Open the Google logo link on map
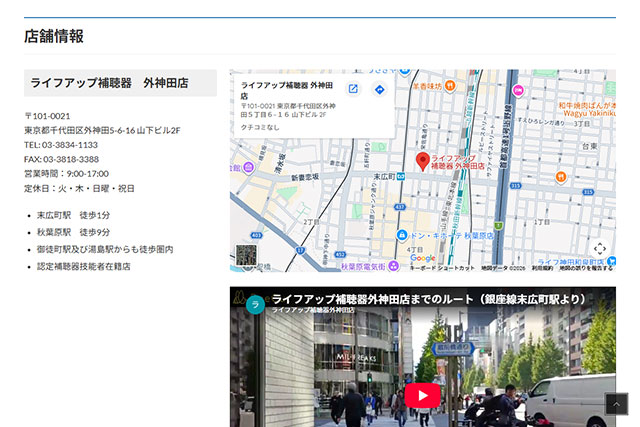Viewport: 640px width, 427px height. [422, 258]
